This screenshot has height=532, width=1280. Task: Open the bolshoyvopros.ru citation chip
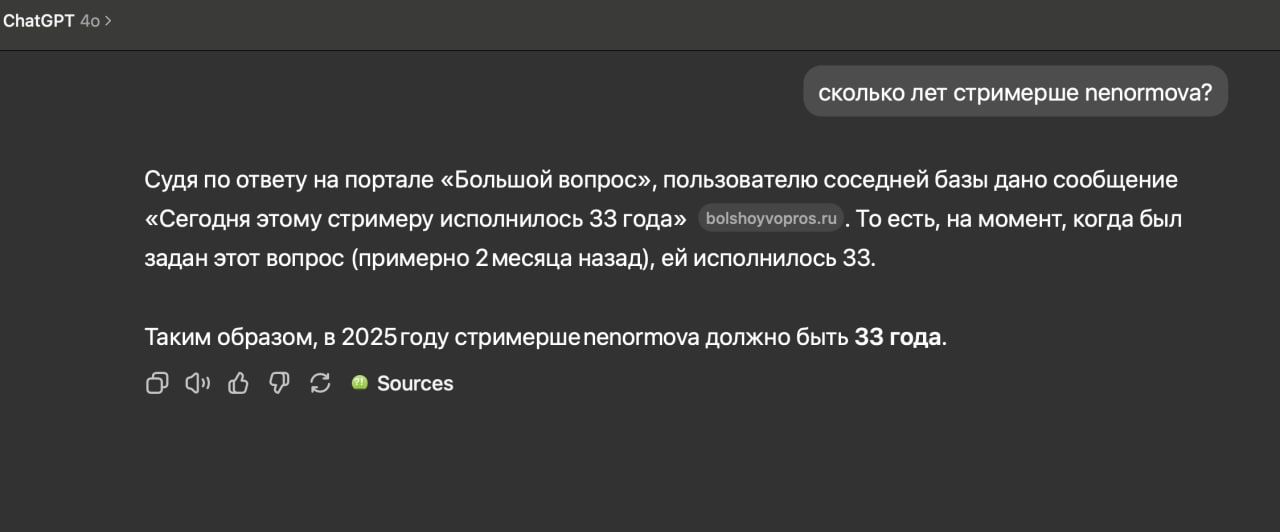click(770, 218)
